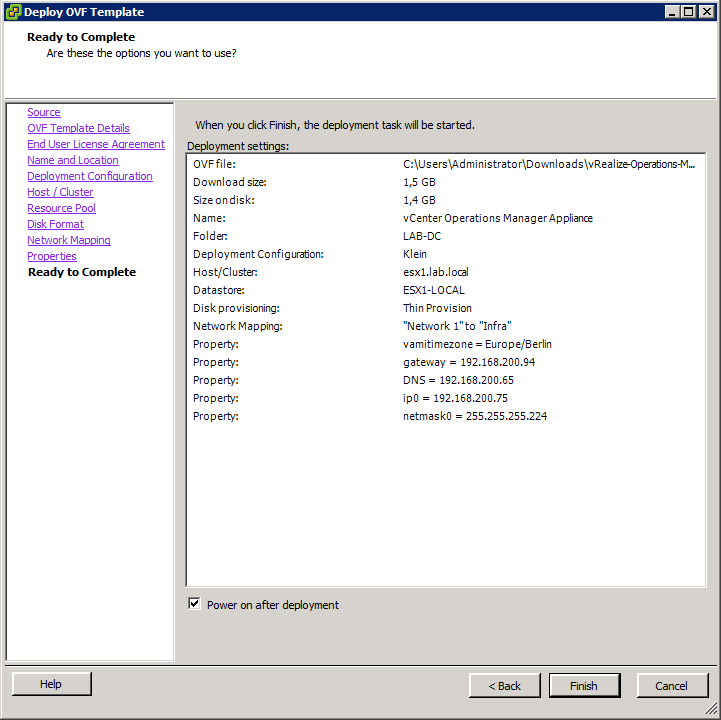Select the DNS 192.168.200.65 property

(458, 380)
